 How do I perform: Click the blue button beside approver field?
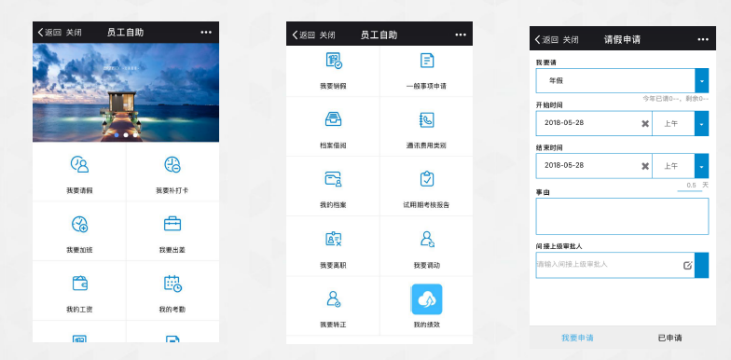click(702, 265)
